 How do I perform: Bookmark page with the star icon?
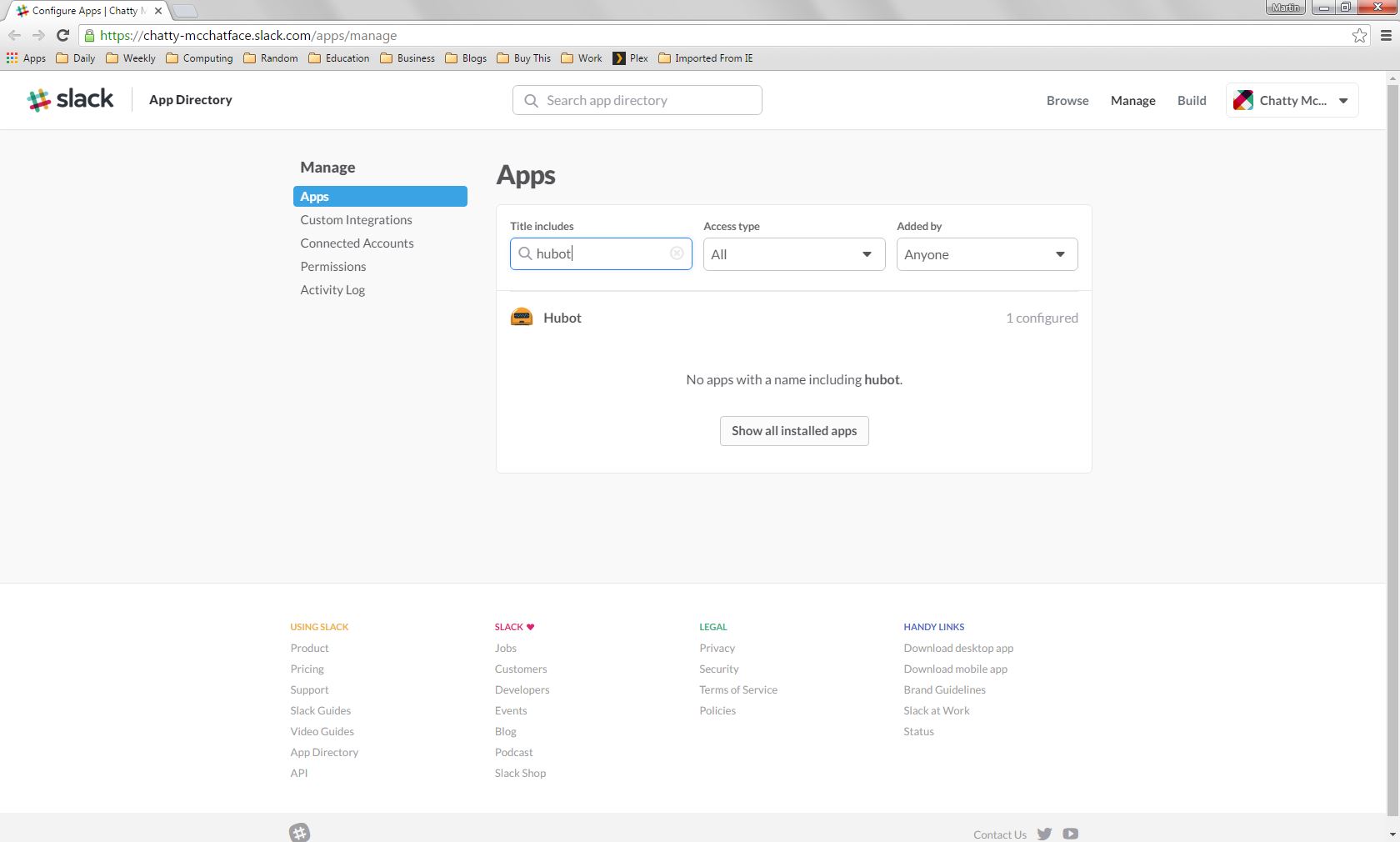(1359, 35)
